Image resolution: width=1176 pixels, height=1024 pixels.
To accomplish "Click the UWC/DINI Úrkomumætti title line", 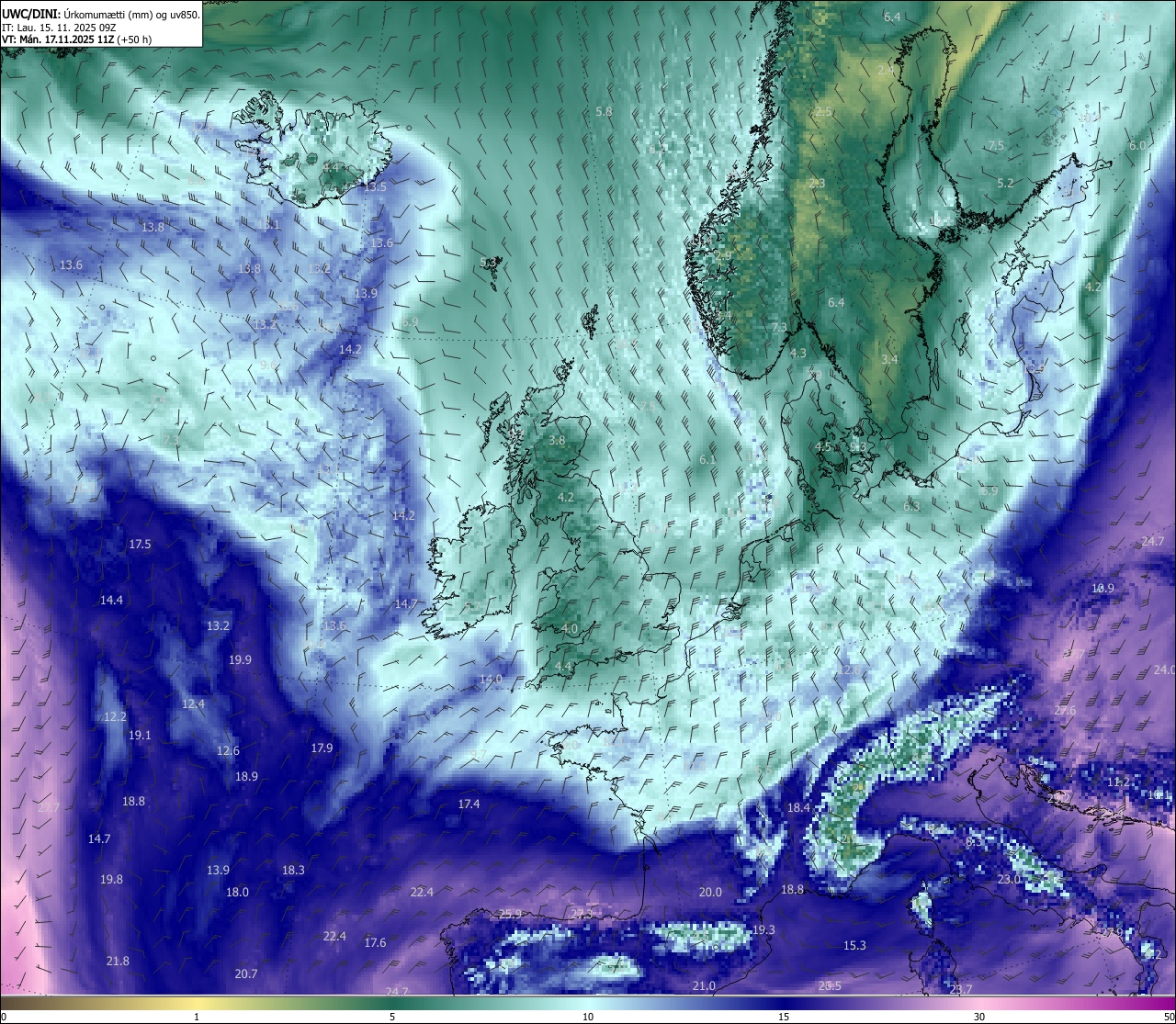I will point(100,14).
